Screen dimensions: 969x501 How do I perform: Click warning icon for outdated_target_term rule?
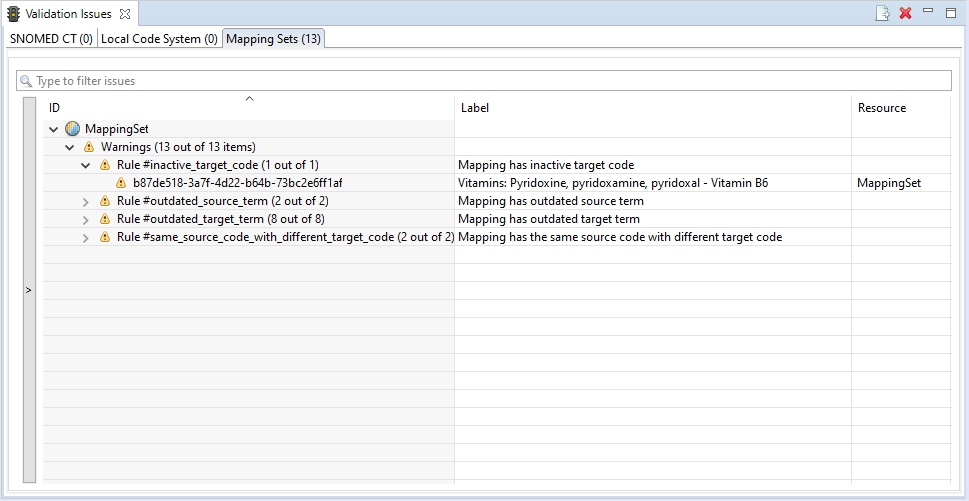click(104, 219)
